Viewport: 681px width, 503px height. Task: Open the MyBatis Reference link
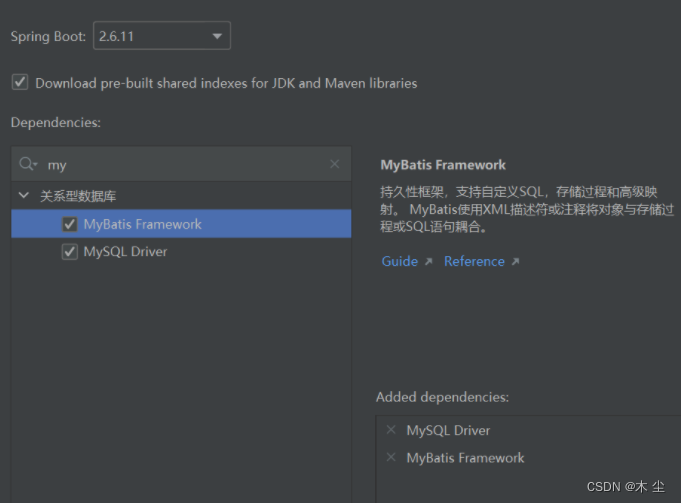click(x=474, y=261)
